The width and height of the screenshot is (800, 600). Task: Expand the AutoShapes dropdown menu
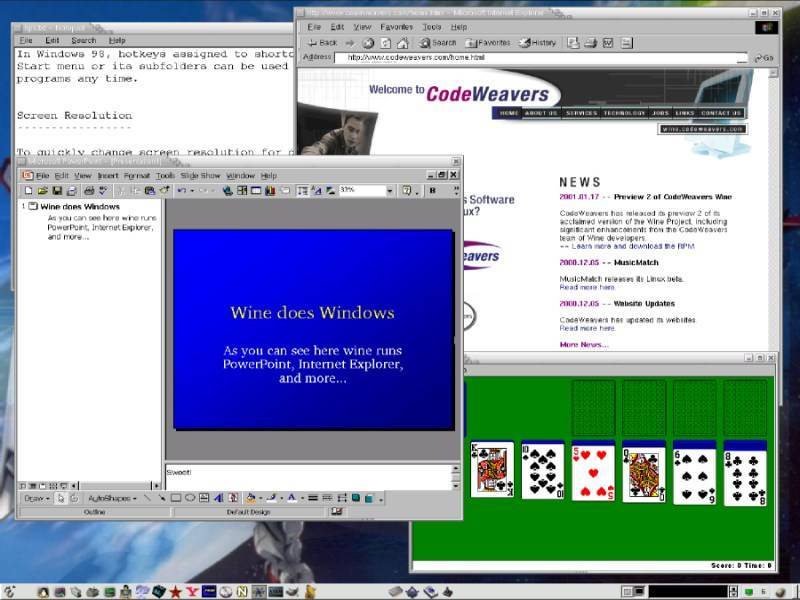coord(111,497)
